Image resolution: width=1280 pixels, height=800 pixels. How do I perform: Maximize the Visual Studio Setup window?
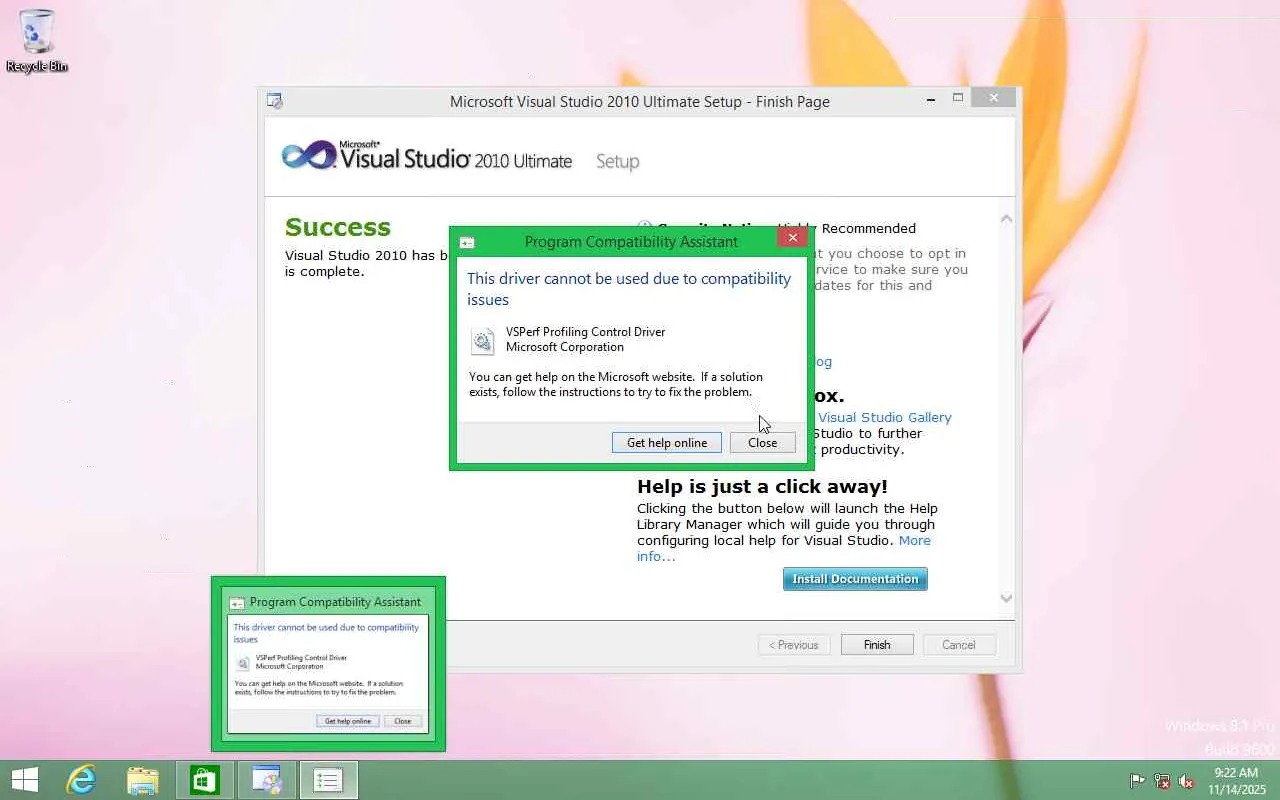[958, 98]
